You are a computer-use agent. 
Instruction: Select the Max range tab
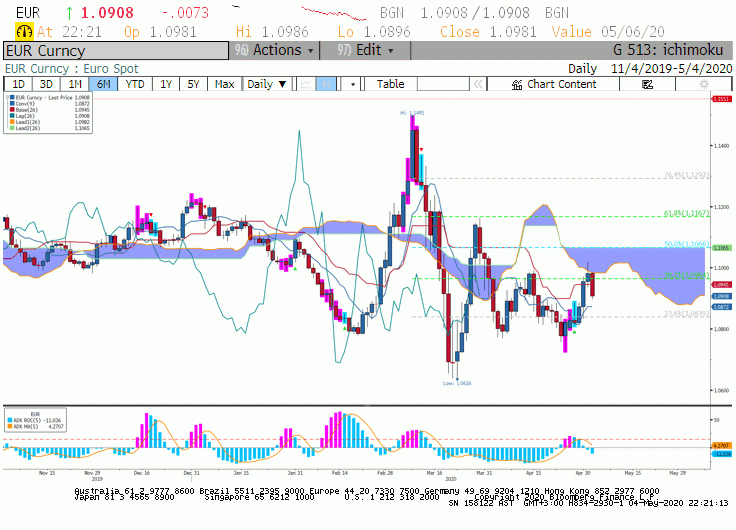[x=224, y=84]
